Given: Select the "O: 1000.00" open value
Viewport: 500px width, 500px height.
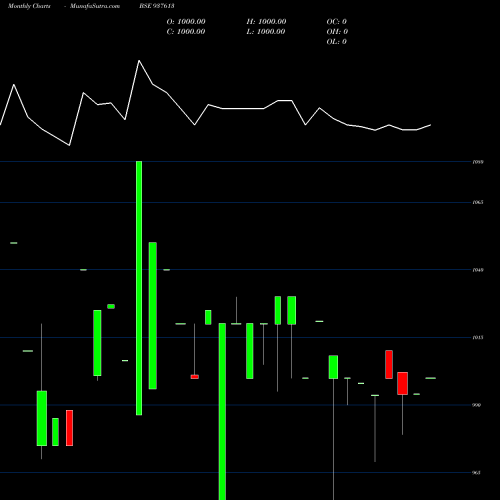Looking at the screenshot, I should pyautogui.click(x=186, y=22).
